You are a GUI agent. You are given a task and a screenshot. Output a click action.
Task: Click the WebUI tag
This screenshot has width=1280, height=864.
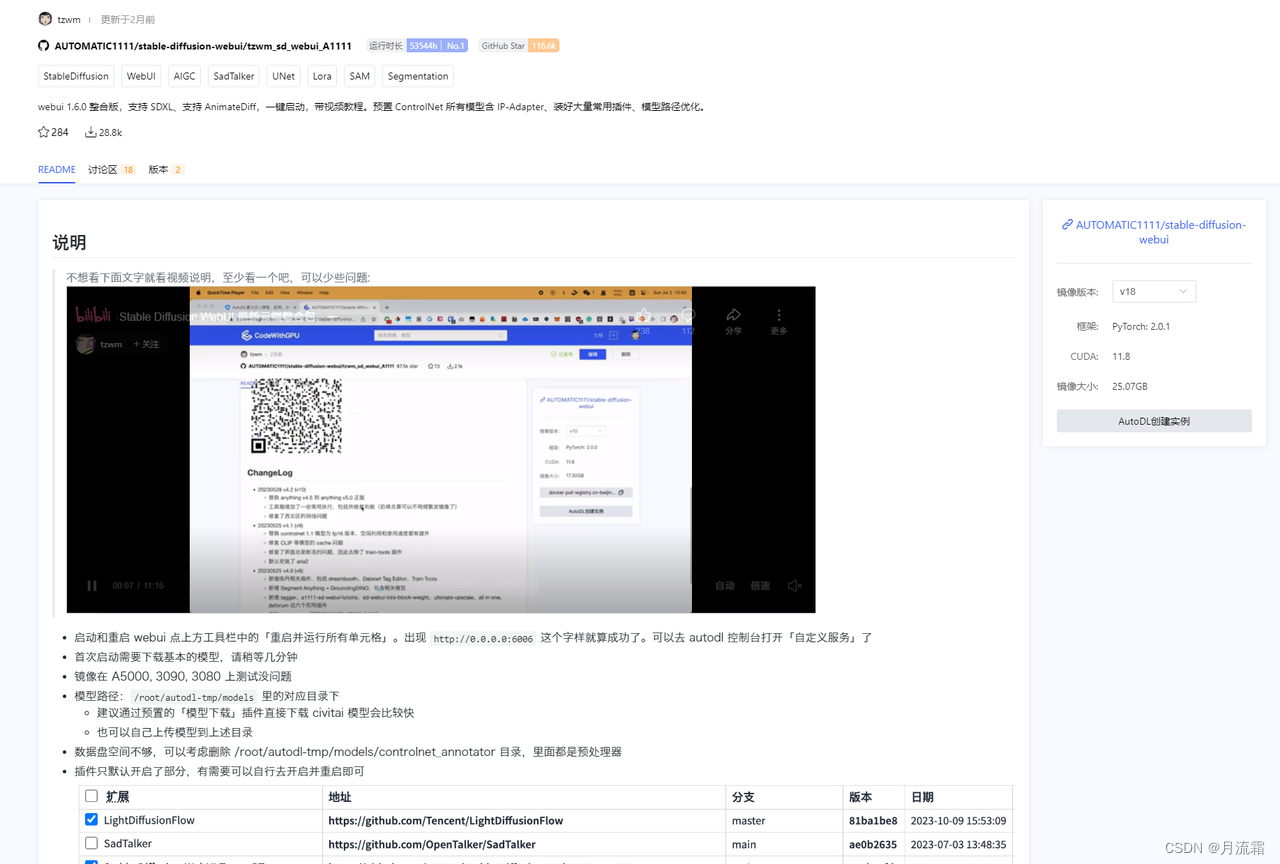[141, 76]
